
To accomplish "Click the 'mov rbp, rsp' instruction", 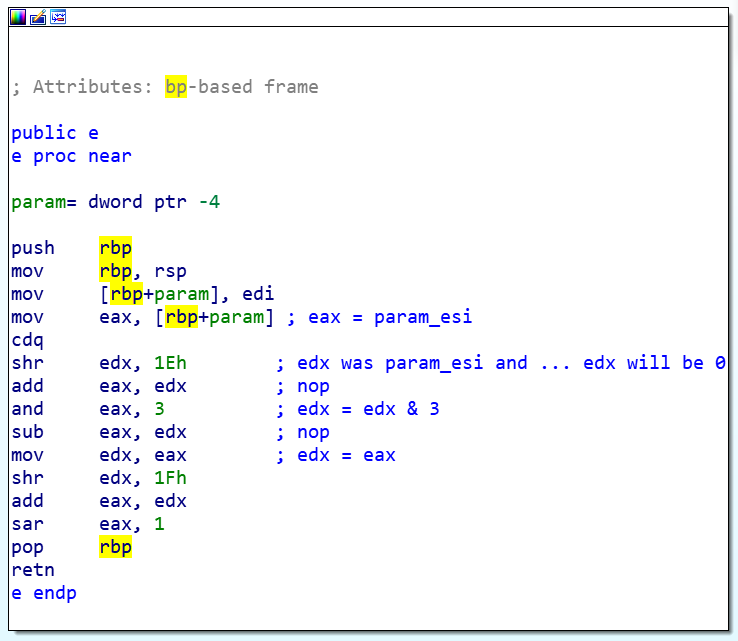I will click(99, 271).
